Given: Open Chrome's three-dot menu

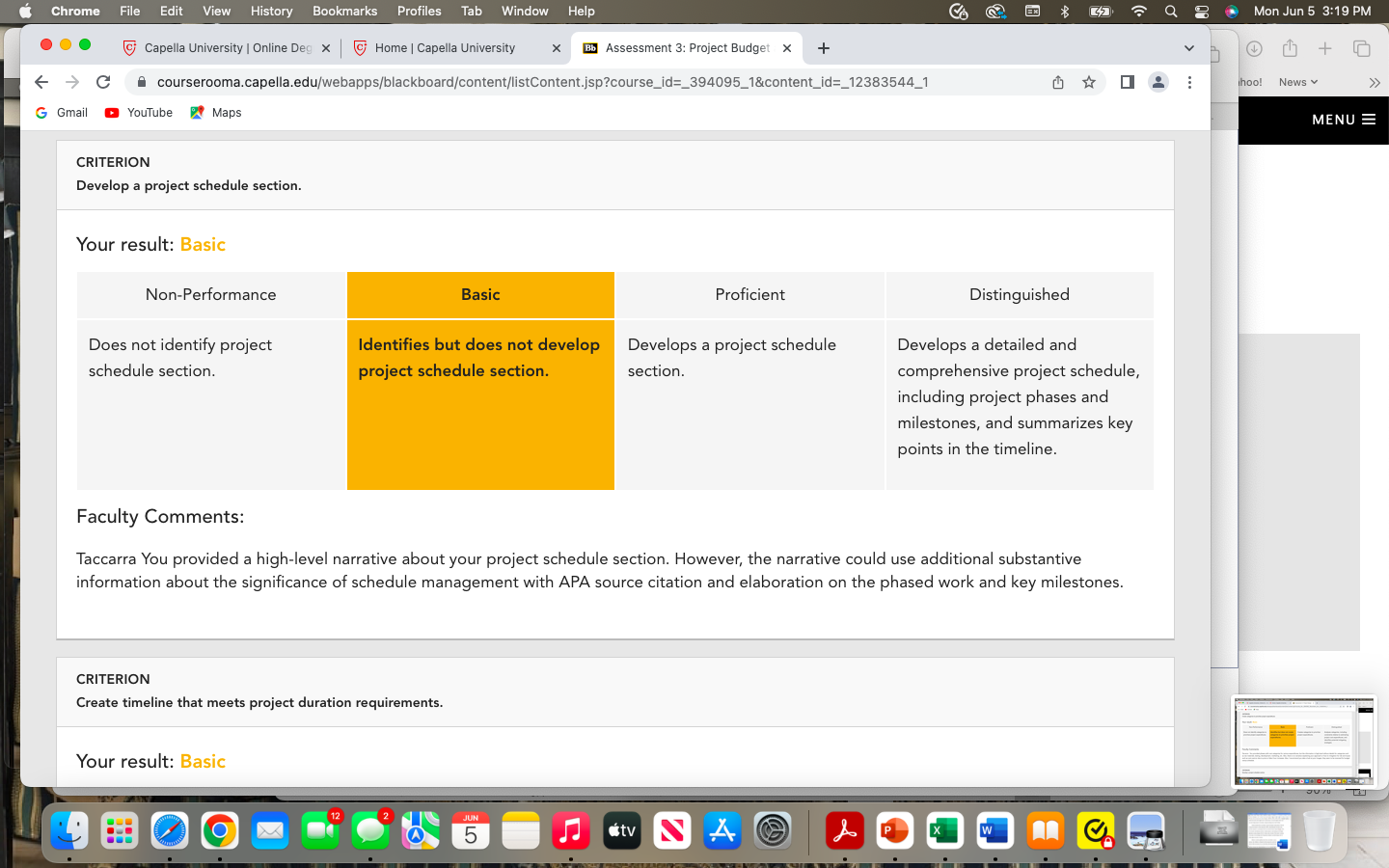Looking at the screenshot, I should pyautogui.click(x=1189, y=82).
